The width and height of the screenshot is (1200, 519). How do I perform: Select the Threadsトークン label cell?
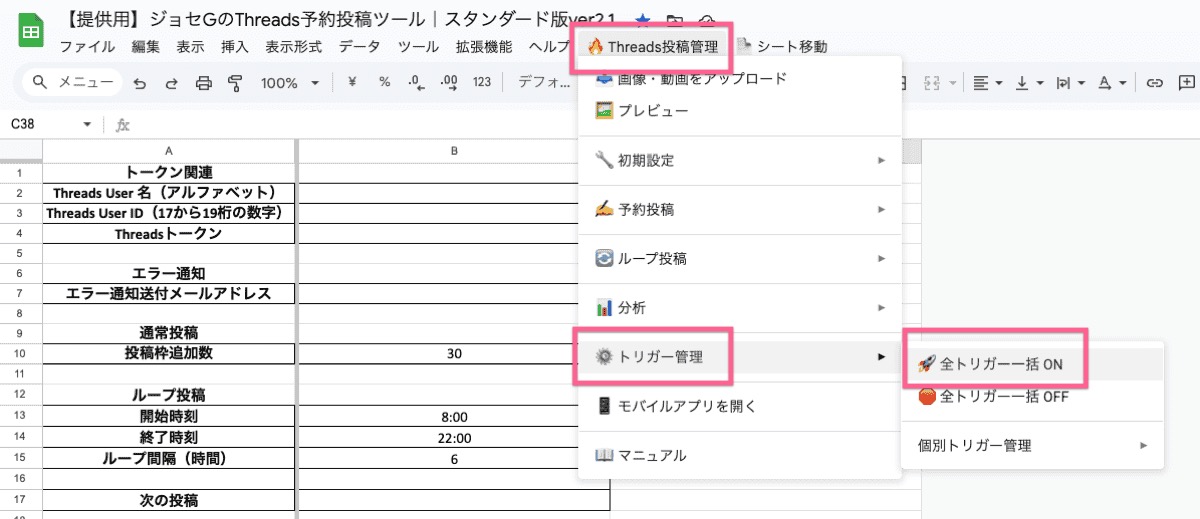[x=169, y=234]
